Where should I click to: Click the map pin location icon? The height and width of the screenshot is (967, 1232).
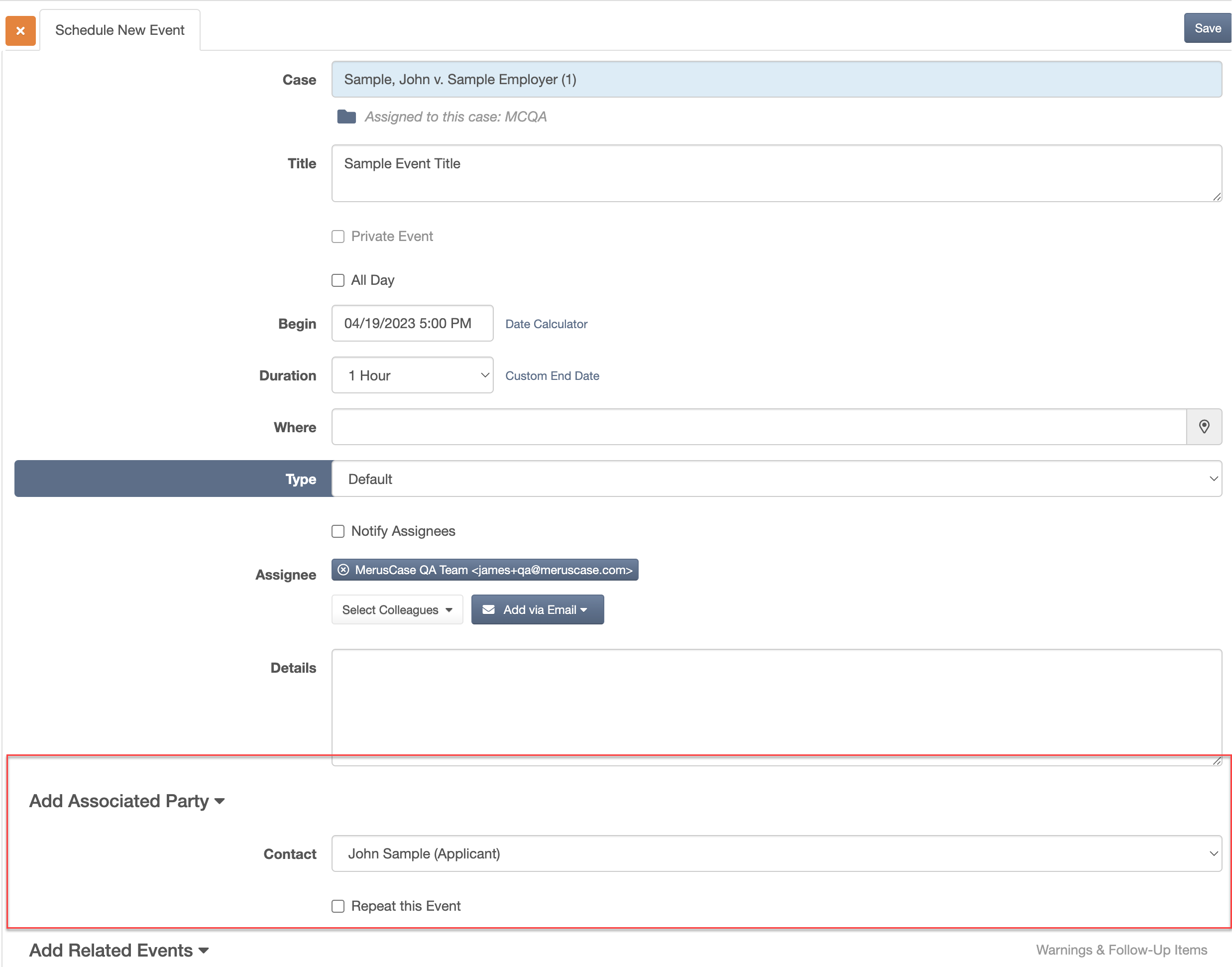pyautogui.click(x=1204, y=427)
